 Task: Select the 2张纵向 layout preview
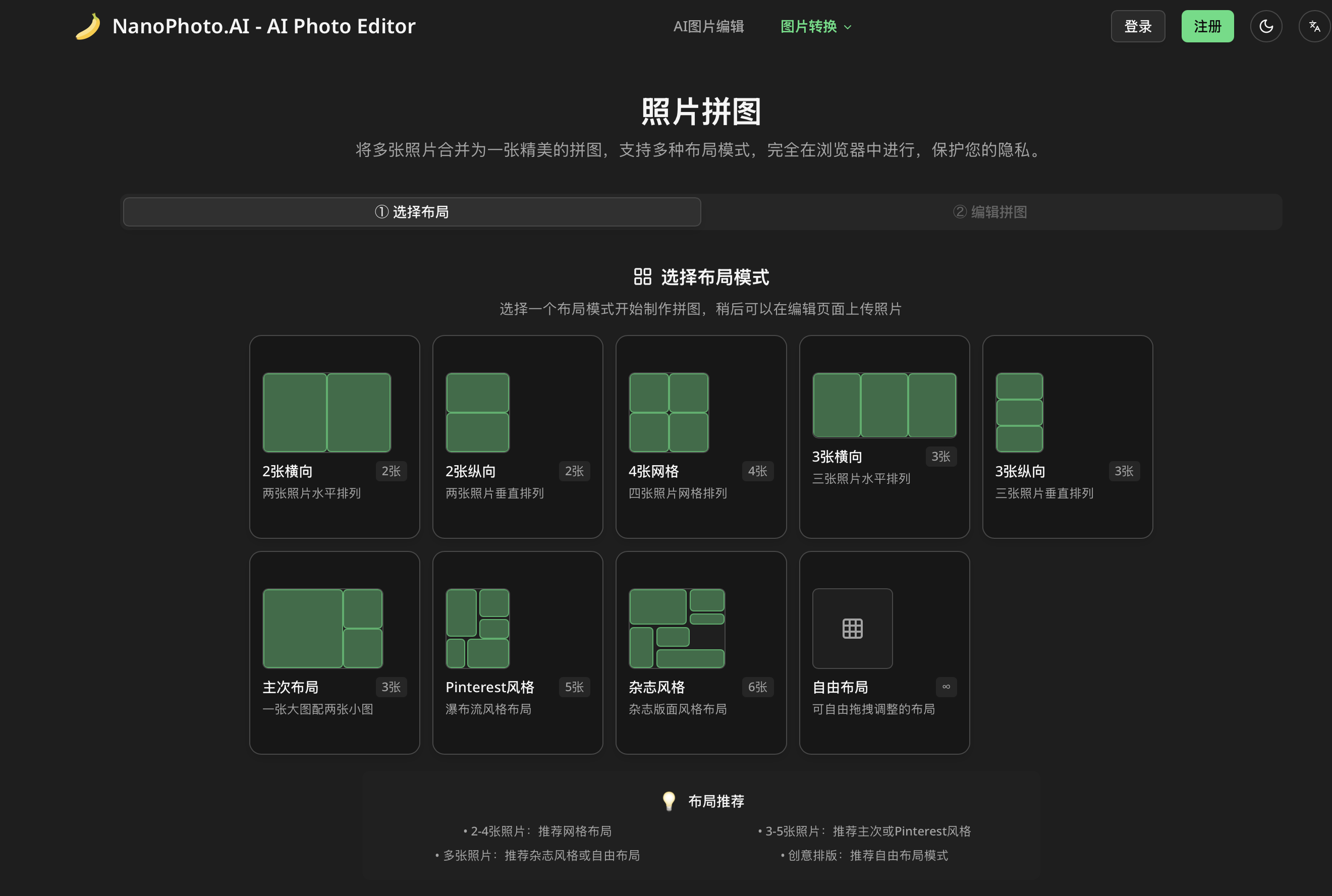tap(477, 413)
